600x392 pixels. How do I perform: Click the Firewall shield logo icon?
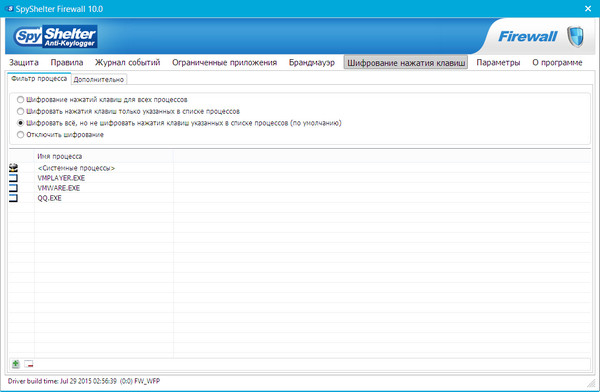(575, 37)
